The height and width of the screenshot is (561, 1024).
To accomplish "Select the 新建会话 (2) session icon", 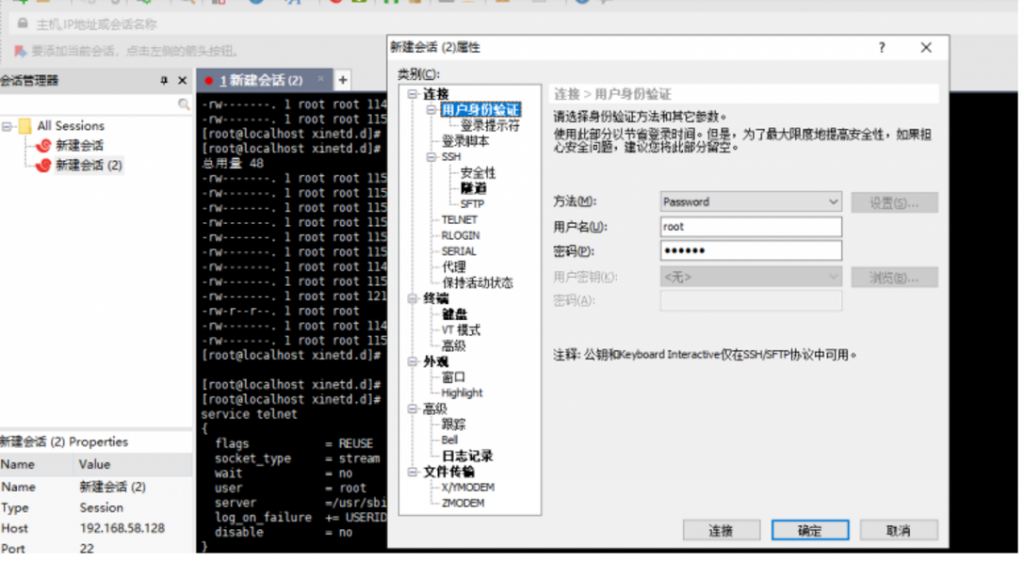I will coord(43,165).
